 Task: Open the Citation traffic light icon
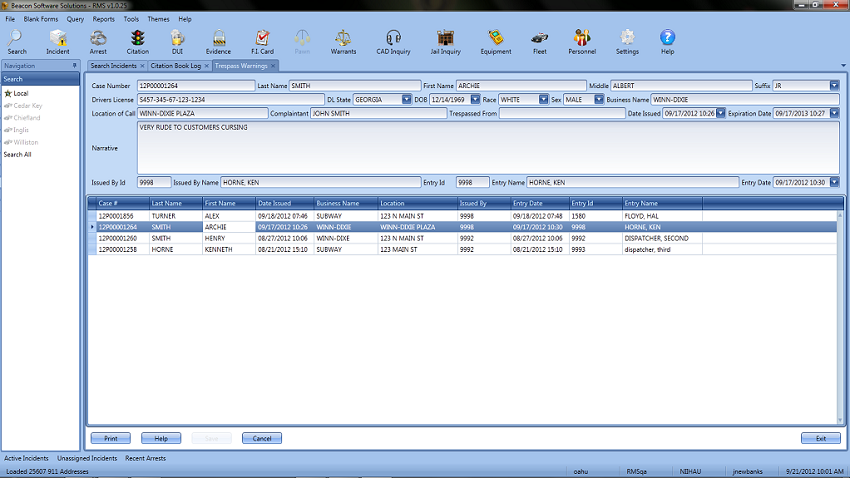click(138, 39)
